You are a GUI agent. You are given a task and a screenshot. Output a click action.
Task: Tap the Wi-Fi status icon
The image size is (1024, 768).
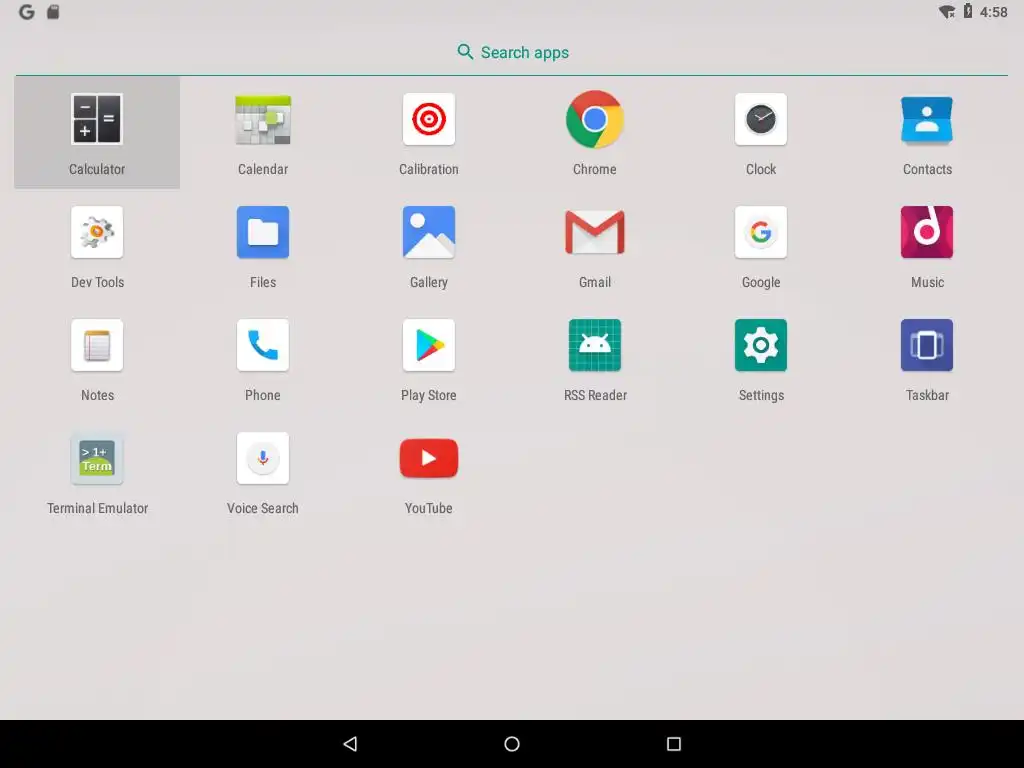[x=947, y=12]
